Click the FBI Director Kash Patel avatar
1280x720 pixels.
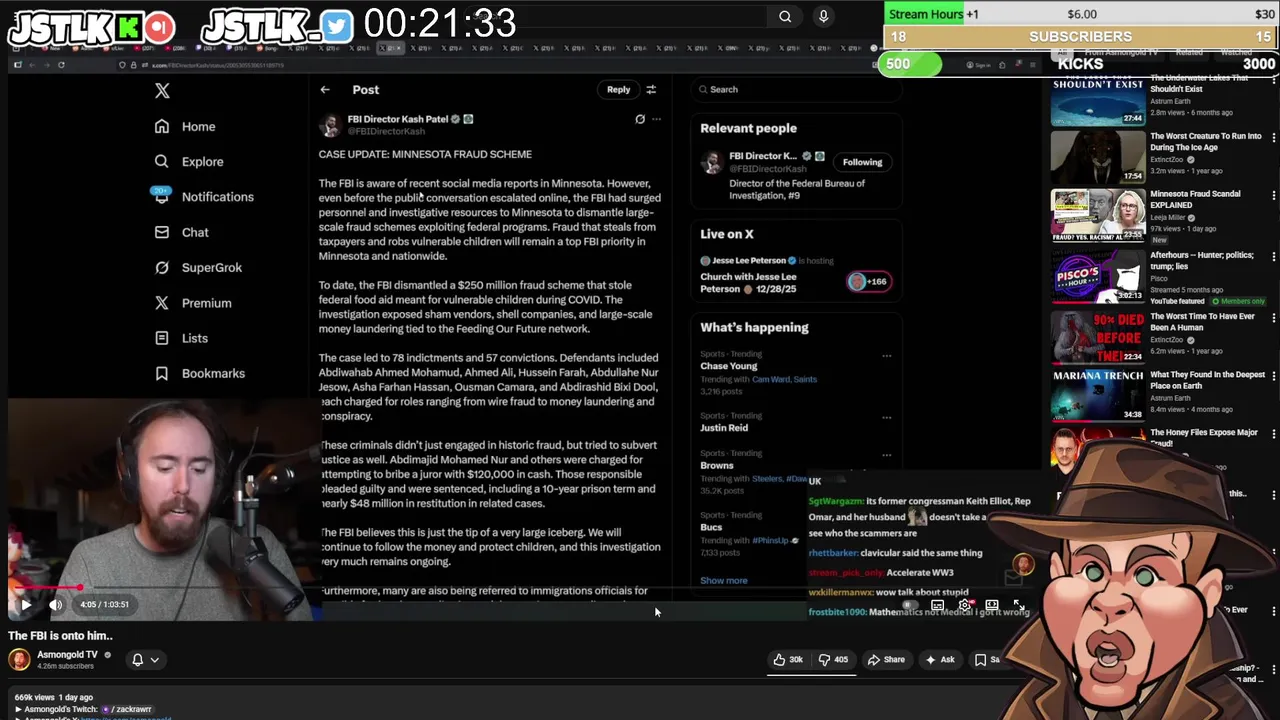tap(330, 125)
